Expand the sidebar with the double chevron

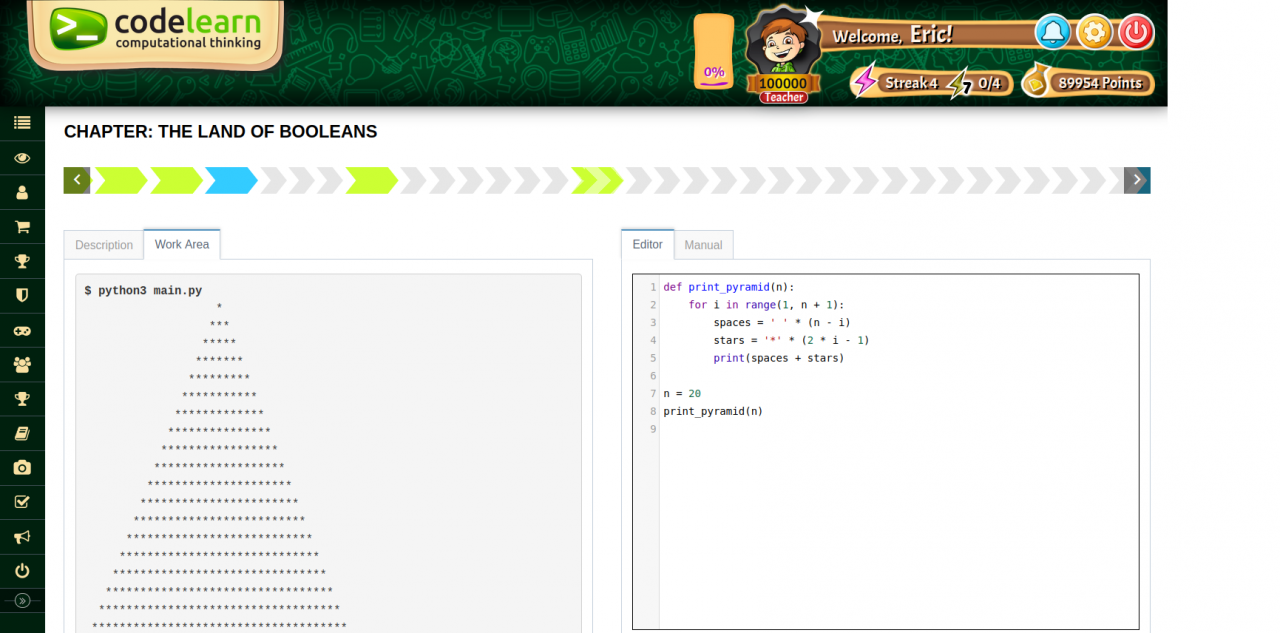22,600
